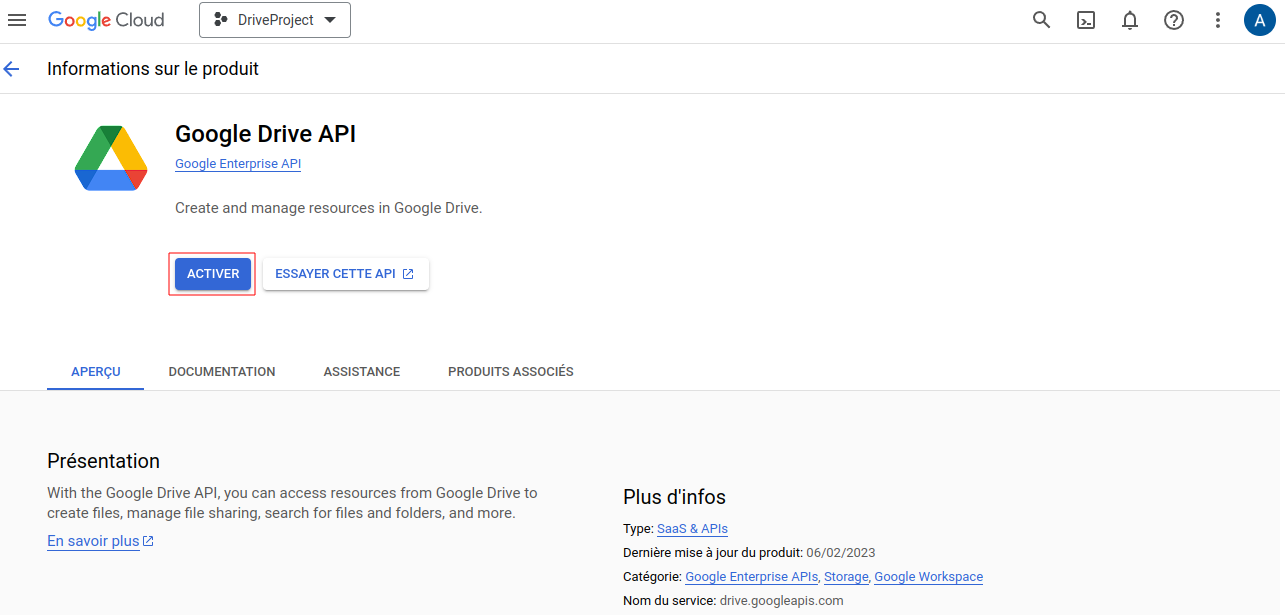Open the external link on ESSAYER CETTE API

(407, 273)
